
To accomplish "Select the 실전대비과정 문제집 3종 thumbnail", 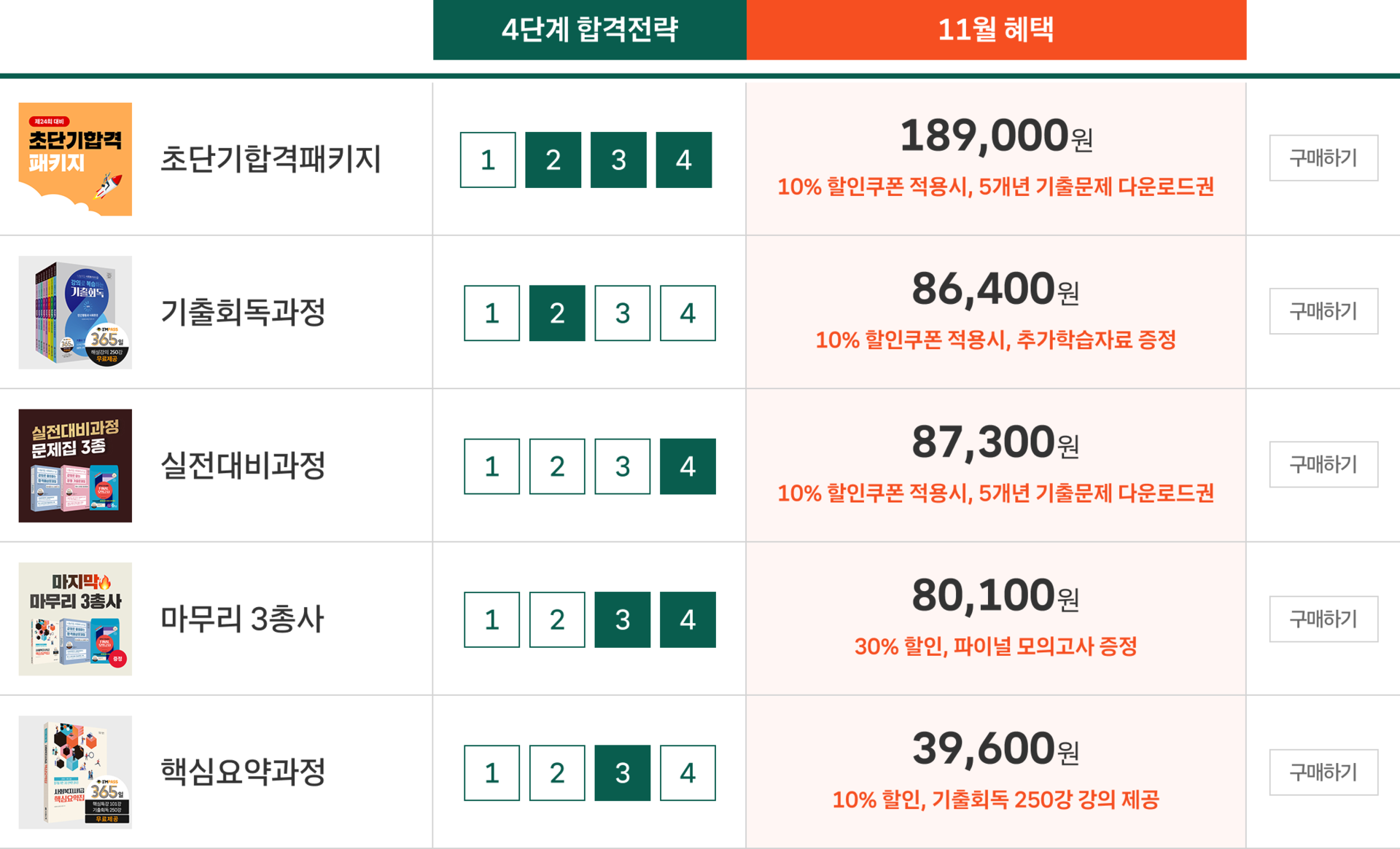I will pos(75,466).
